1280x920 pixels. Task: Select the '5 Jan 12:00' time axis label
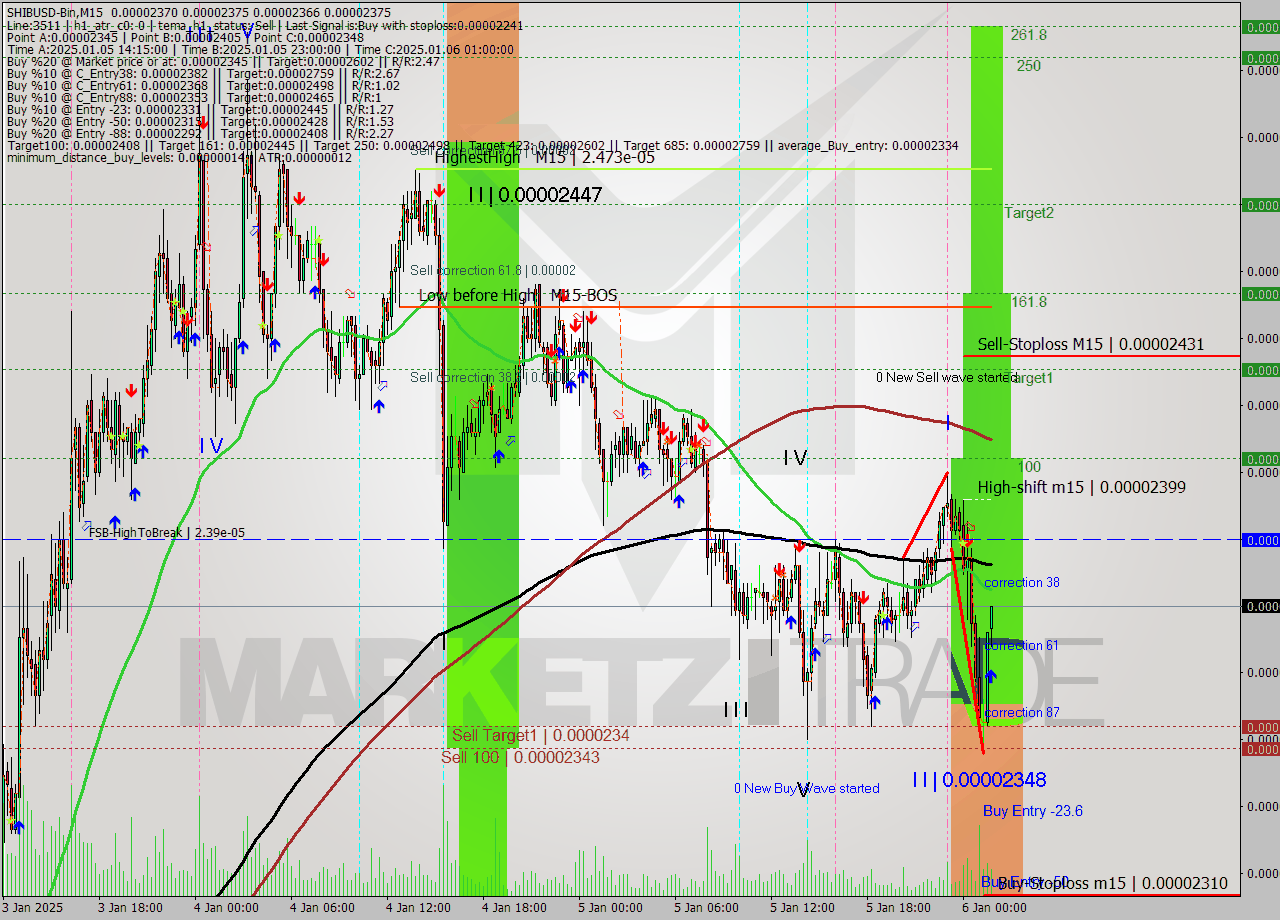coord(803,908)
